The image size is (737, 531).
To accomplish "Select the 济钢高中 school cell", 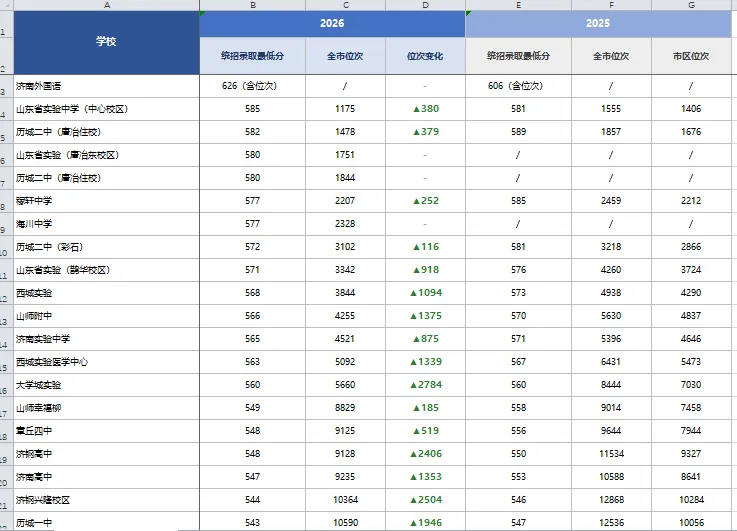I will point(107,454).
